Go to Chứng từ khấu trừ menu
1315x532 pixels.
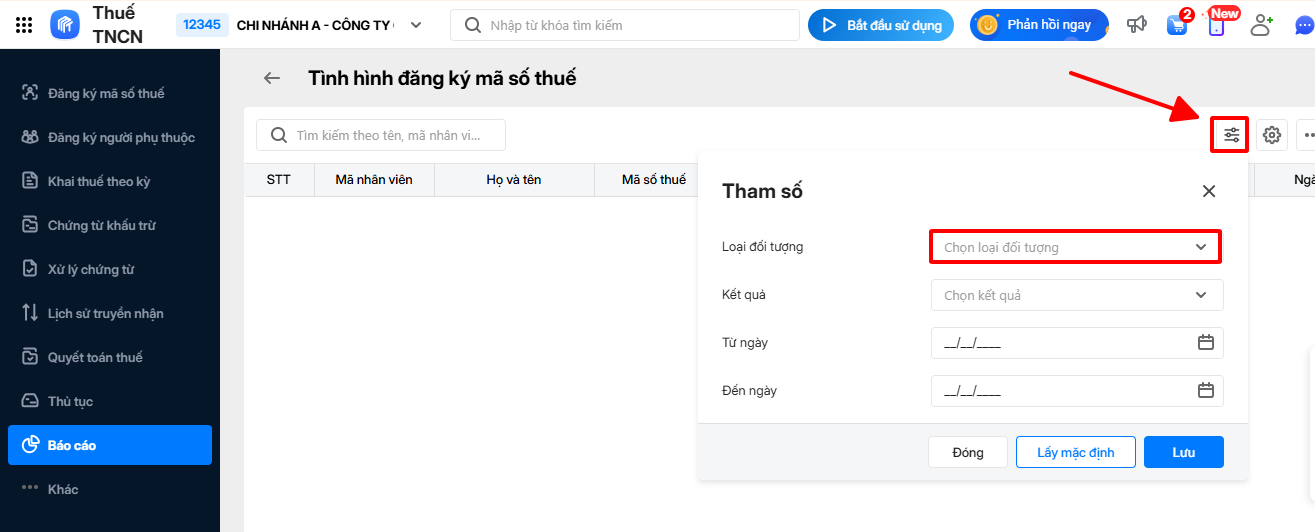tap(101, 225)
